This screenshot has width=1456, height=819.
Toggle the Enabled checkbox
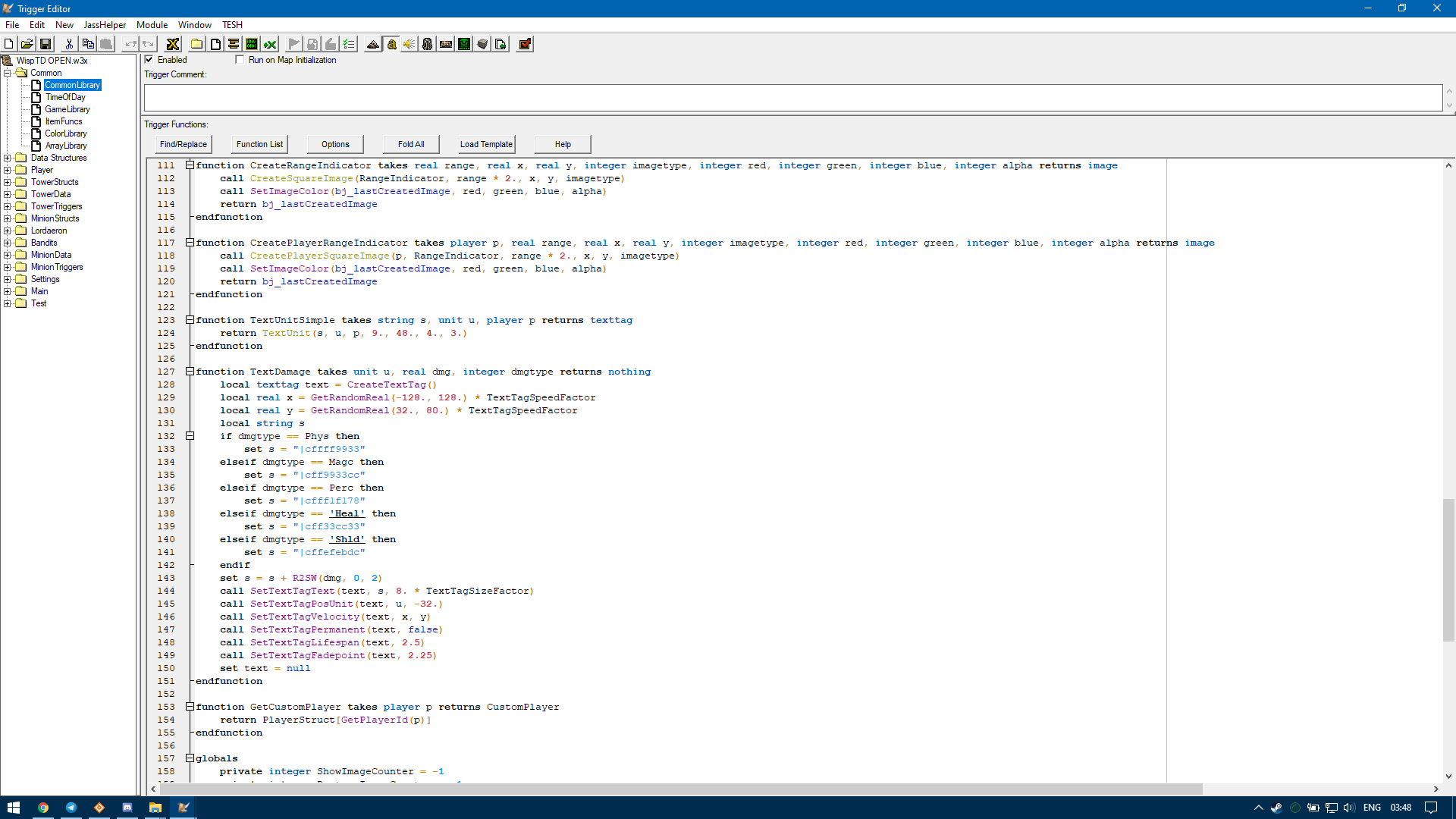[x=149, y=60]
